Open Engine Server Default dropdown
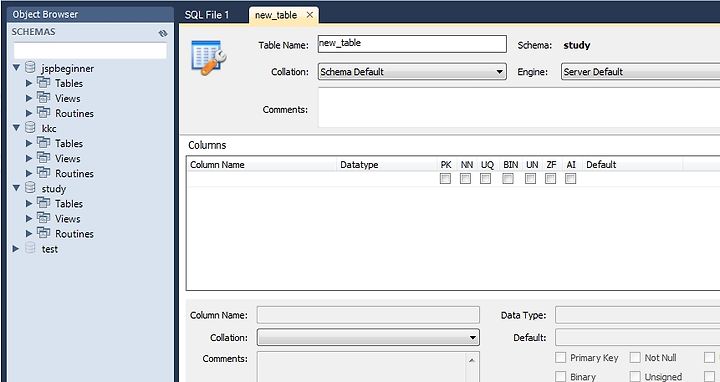The height and width of the screenshot is (382, 720). [x=641, y=72]
